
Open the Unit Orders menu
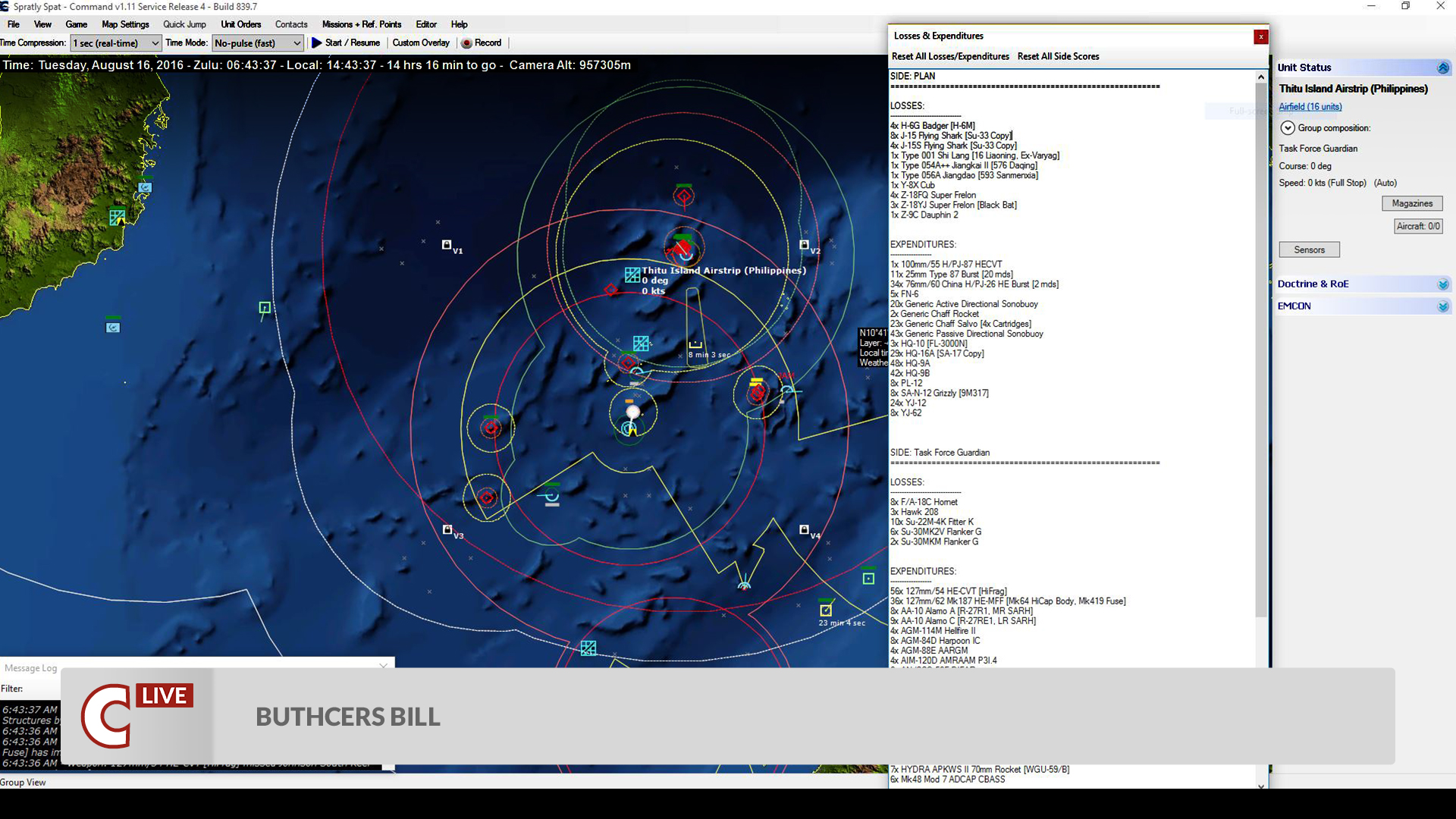[240, 24]
